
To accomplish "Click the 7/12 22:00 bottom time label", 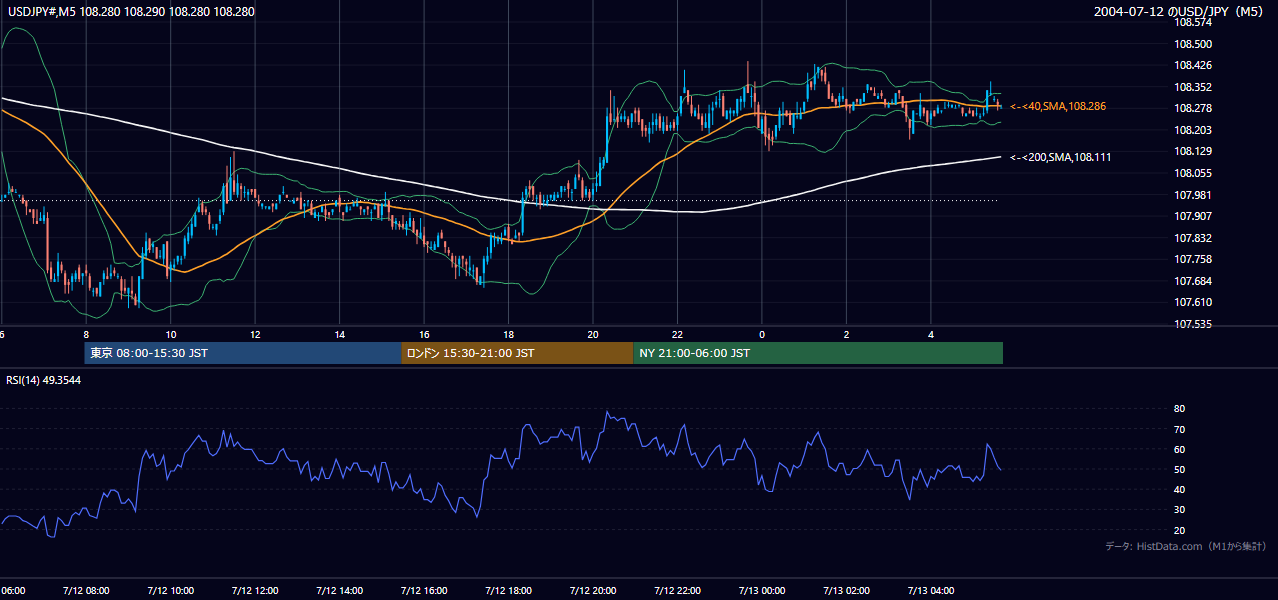I will (678, 591).
